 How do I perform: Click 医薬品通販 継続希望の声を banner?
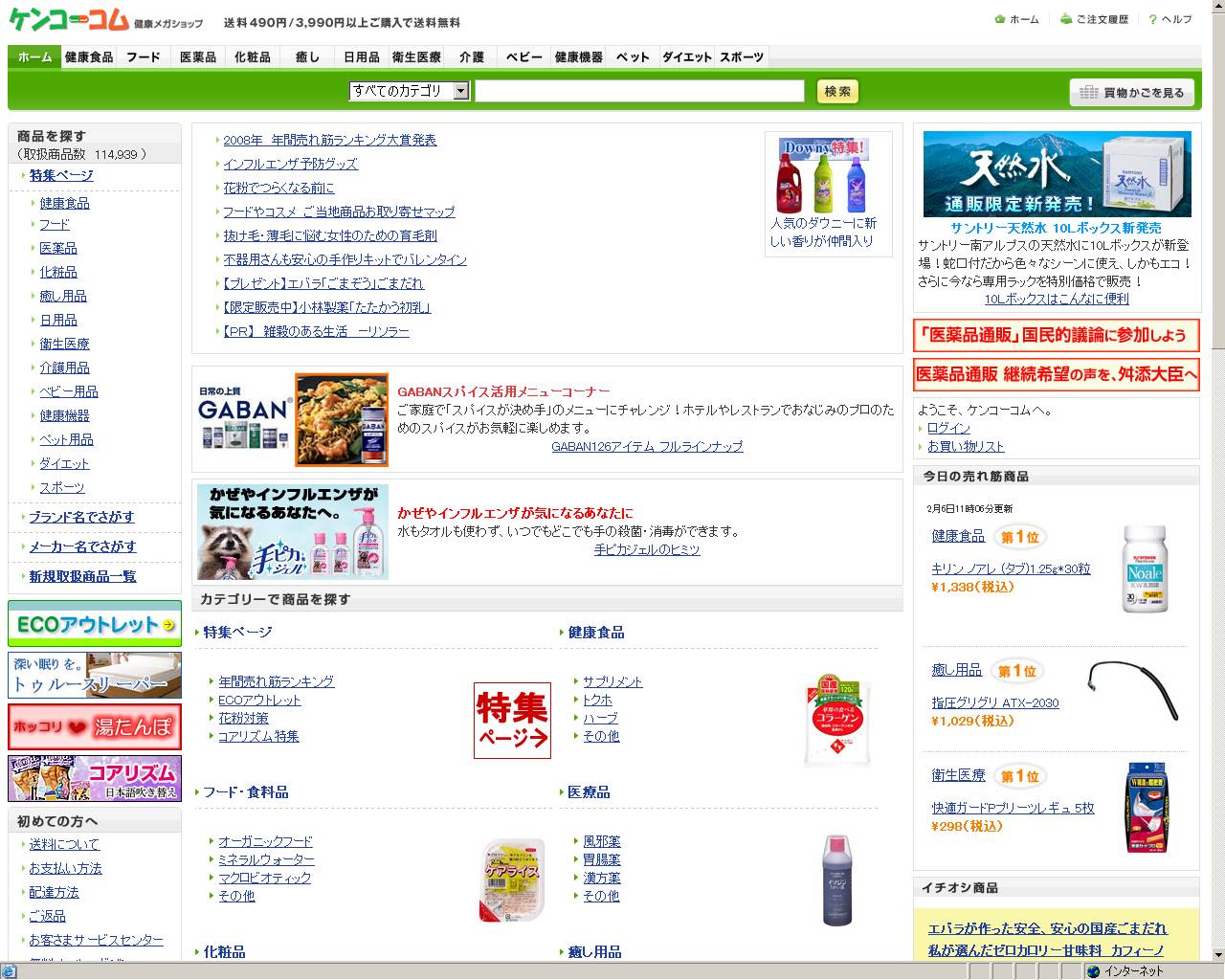[1057, 374]
